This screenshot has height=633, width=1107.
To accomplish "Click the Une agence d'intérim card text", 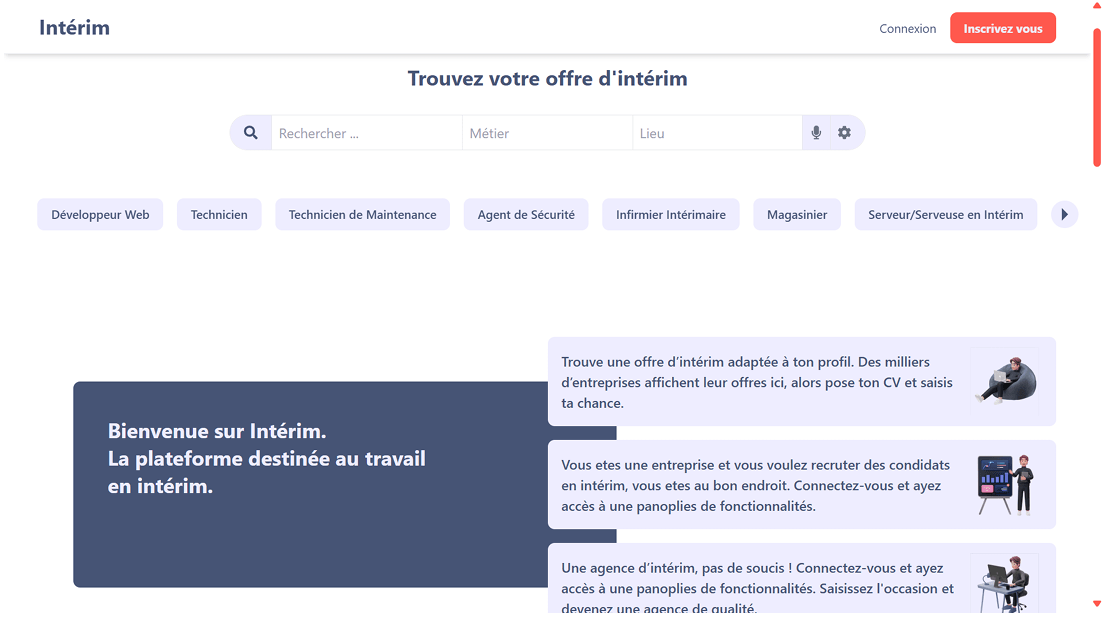I will click(758, 587).
